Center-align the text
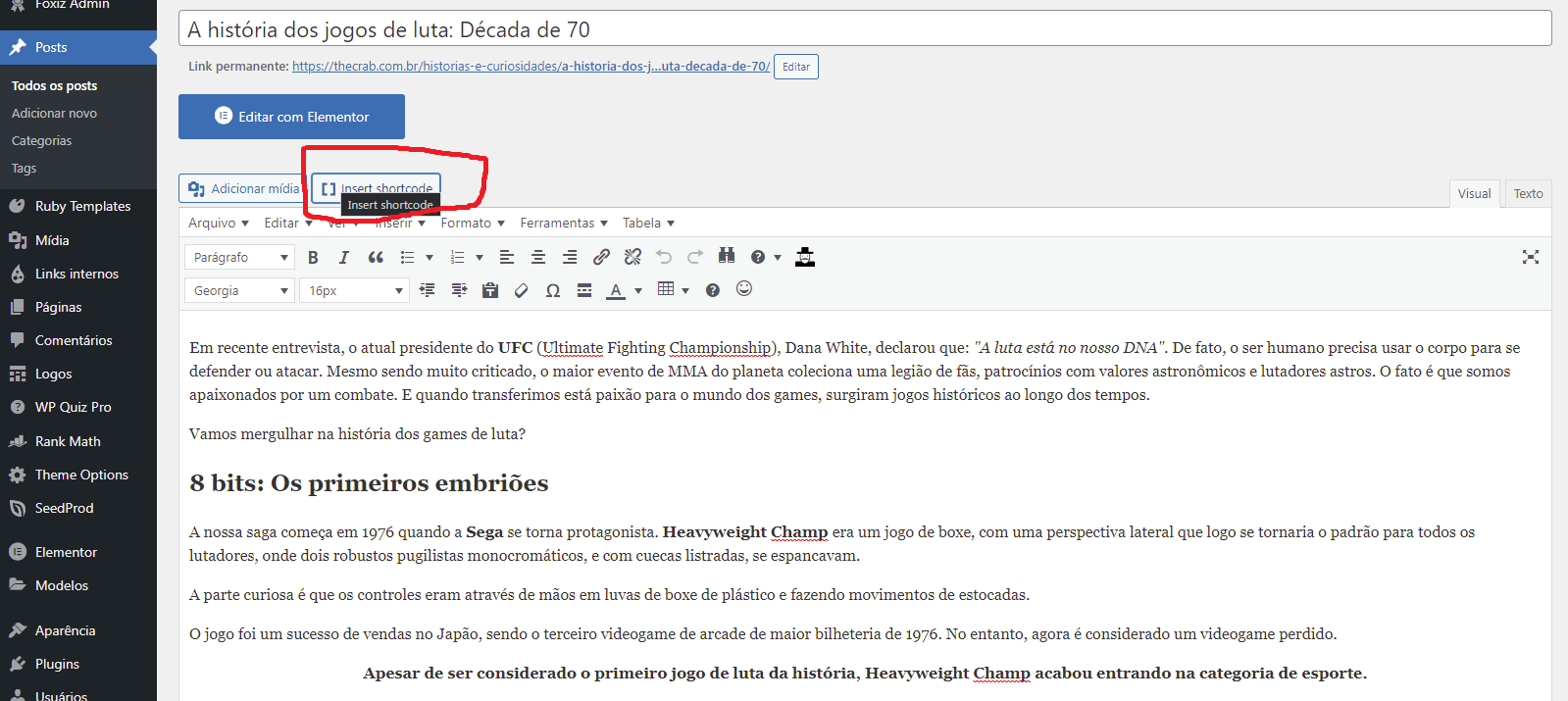Image resolution: width=1568 pixels, height=701 pixels. point(538,258)
